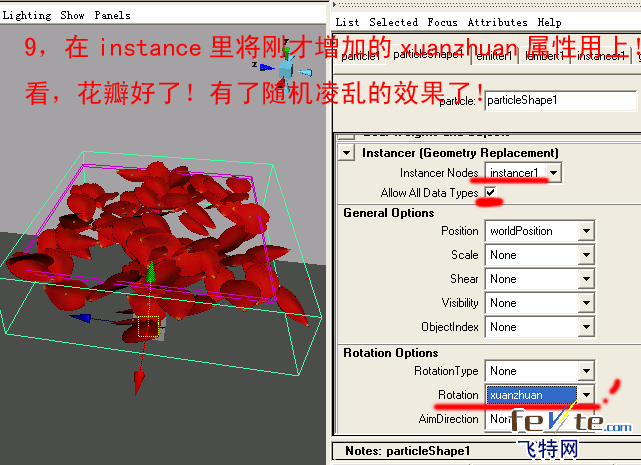Switch to the particle1 tab
The width and height of the screenshot is (641, 465).
click(x=360, y=56)
